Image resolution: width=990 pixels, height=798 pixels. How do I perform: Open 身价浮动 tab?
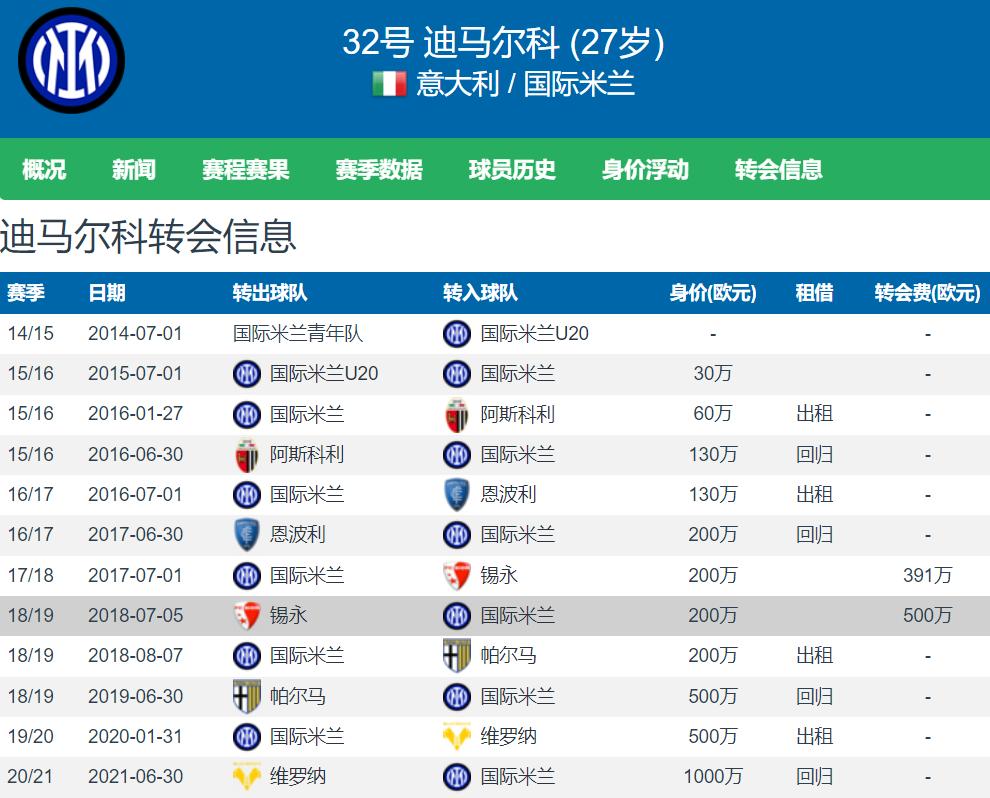pos(645,169)
